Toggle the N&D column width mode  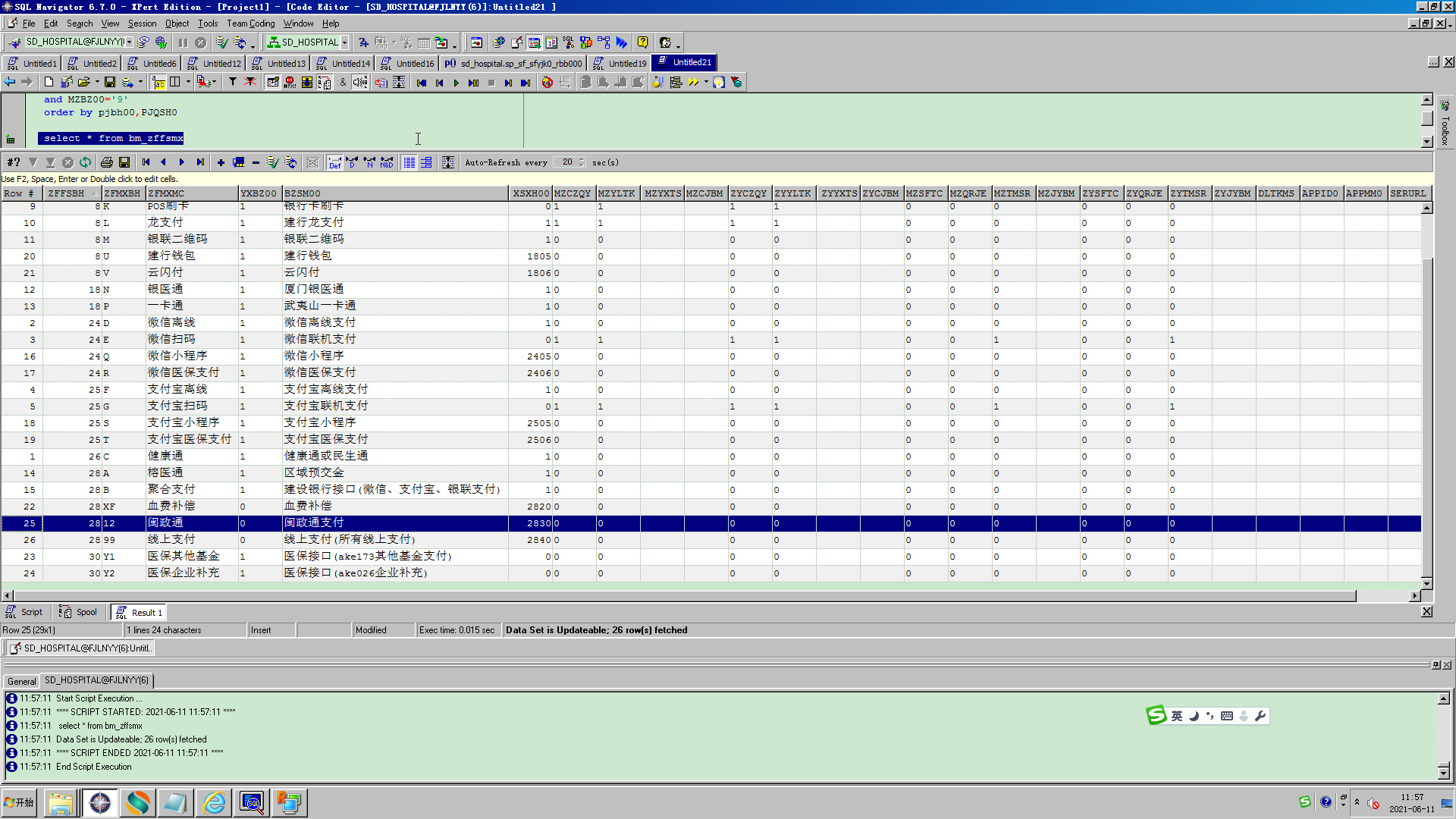387,162
